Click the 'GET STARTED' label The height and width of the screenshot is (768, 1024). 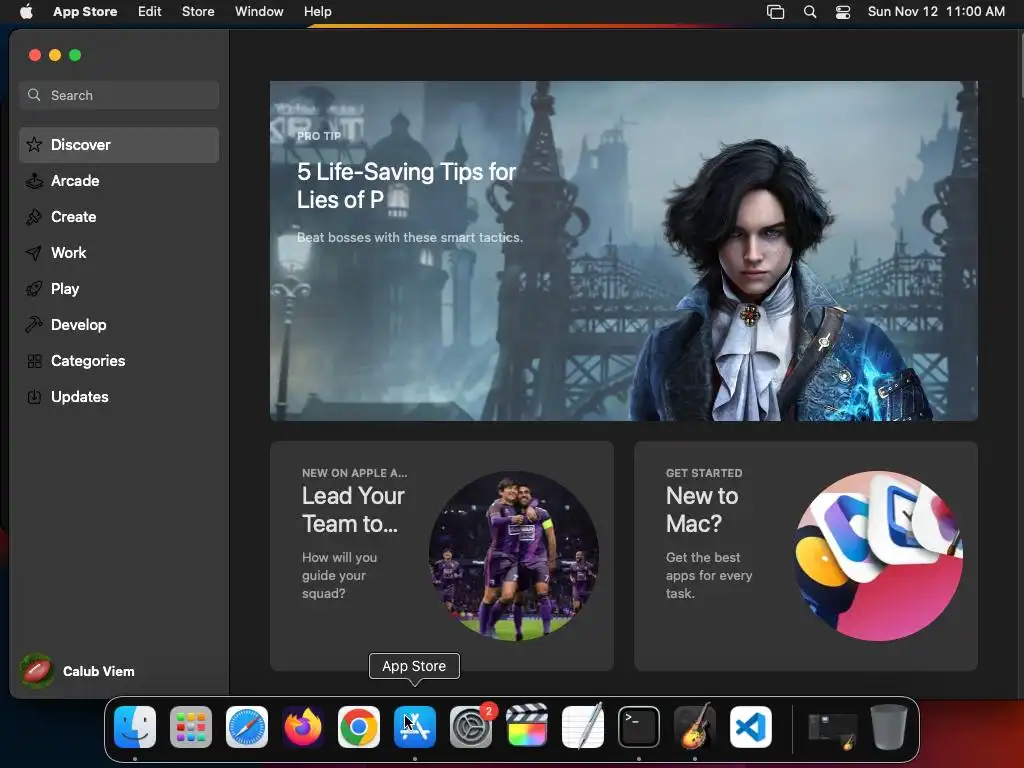pyautogui.click(x=704, y=473)
